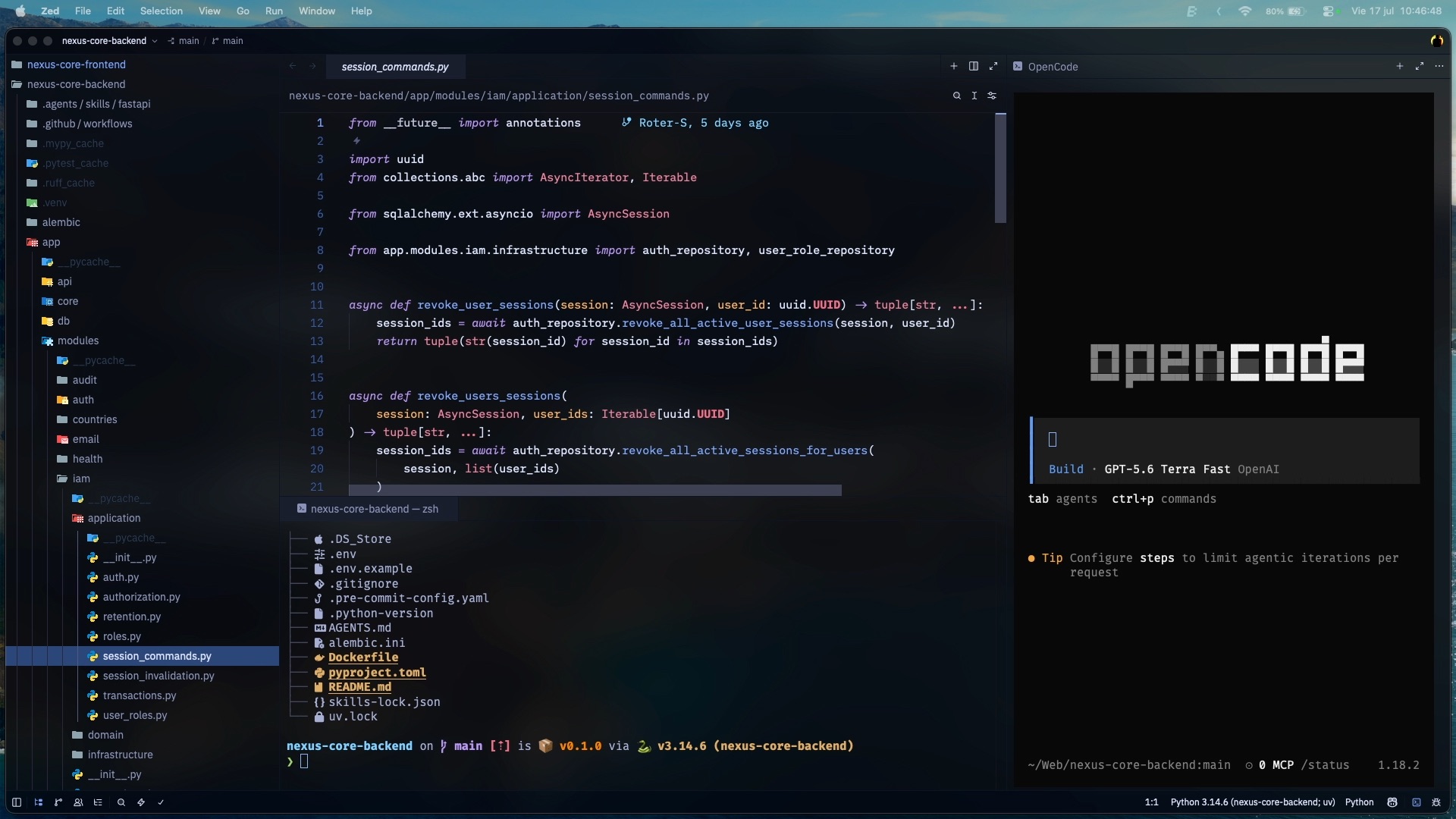
Task: Open project search from status bar
Action: tap(121, 802)
